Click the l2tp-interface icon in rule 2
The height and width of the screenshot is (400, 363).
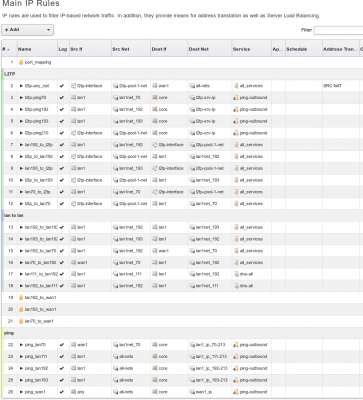(x=73, y=86)
